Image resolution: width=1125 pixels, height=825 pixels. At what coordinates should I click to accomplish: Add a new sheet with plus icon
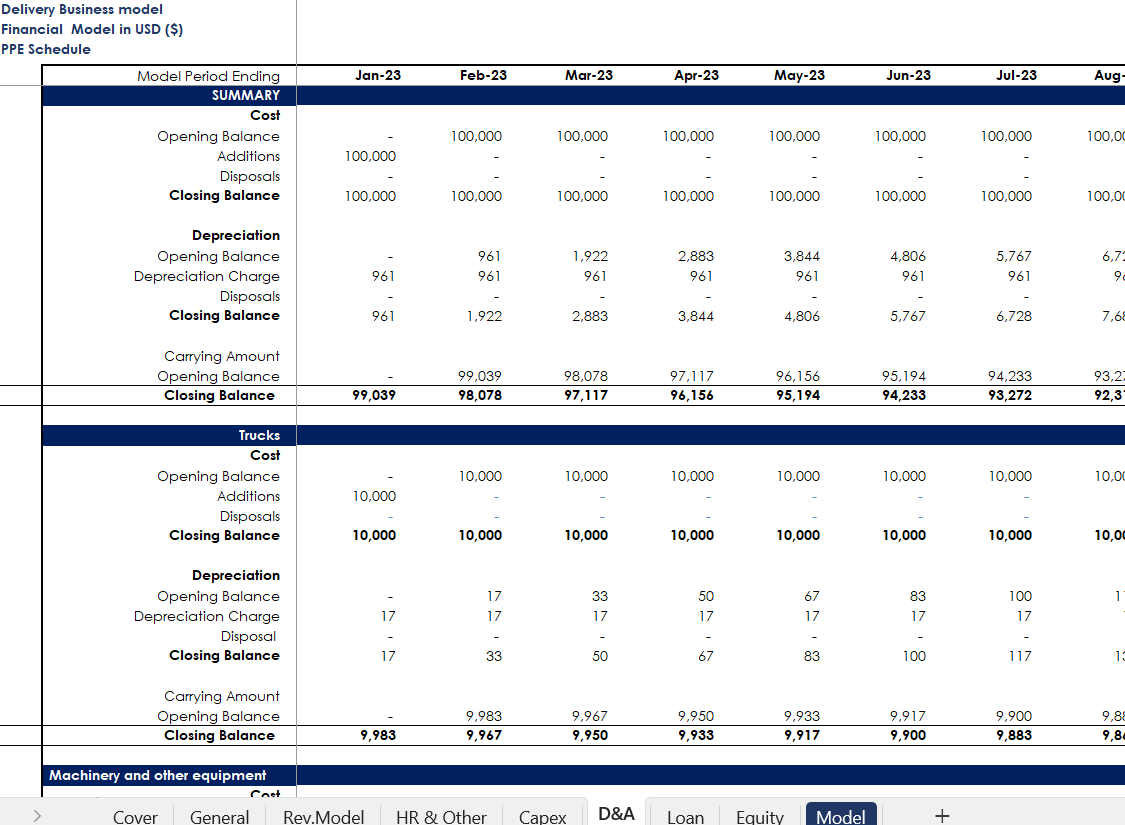pyautogui.click(x=941, y=815)
